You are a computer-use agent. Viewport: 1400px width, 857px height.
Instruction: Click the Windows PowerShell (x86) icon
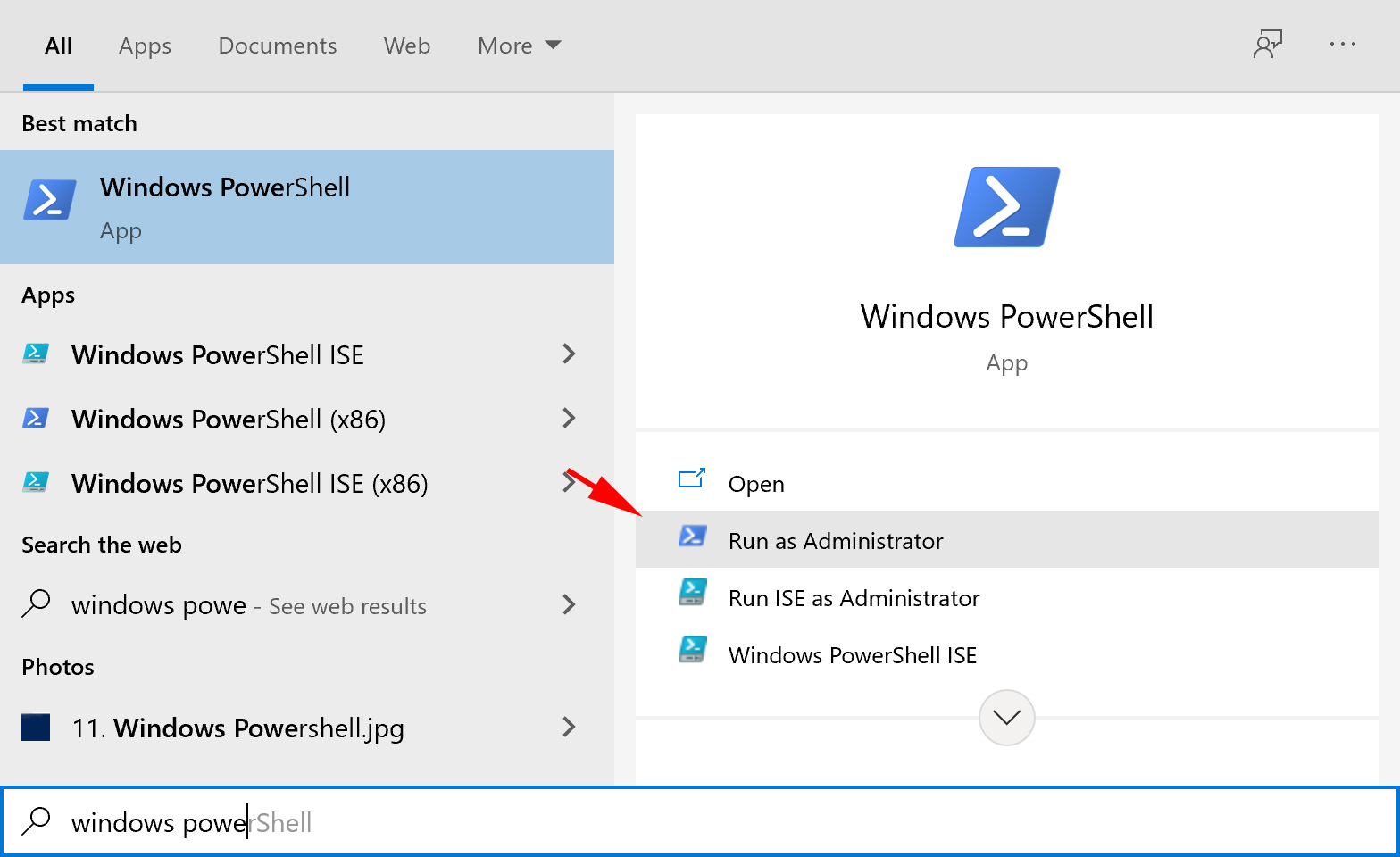(36, 418)
